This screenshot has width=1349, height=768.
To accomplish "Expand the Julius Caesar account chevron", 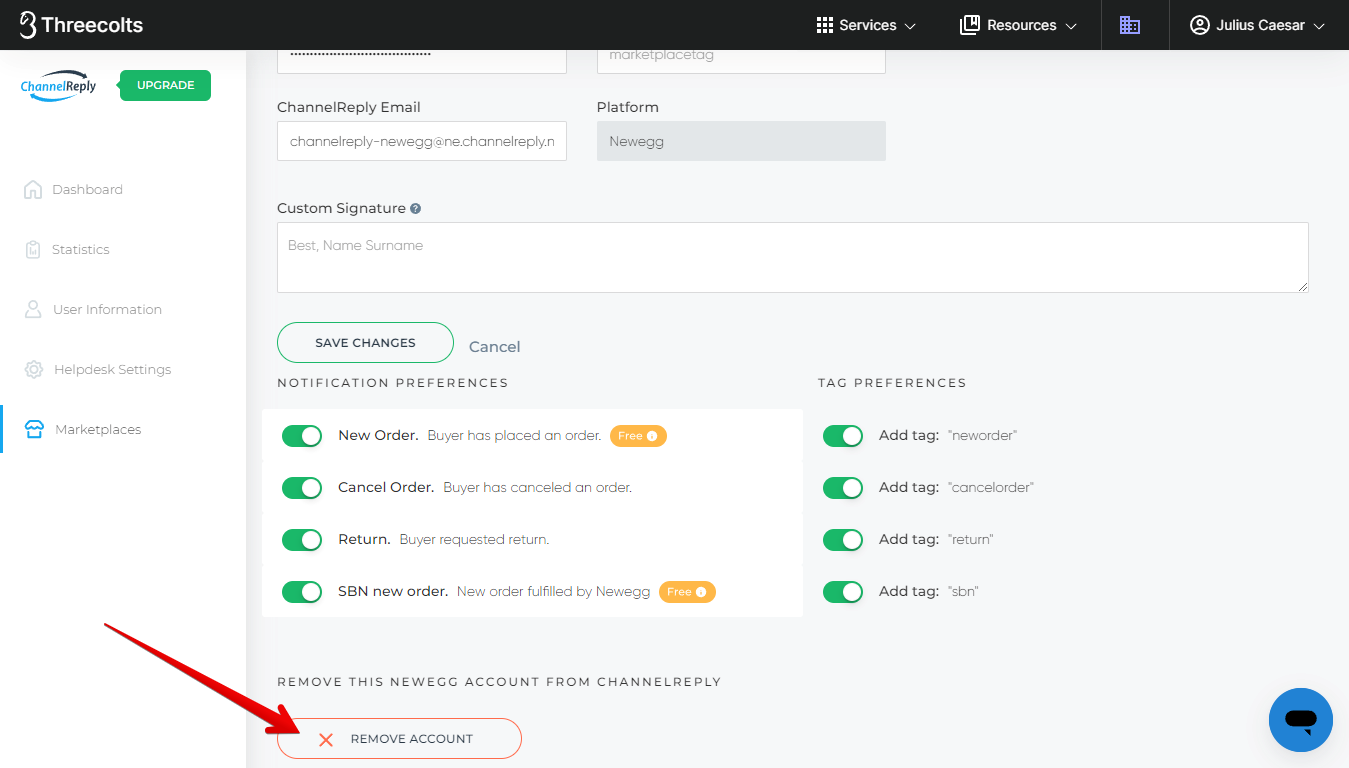I will (1319, 26).
